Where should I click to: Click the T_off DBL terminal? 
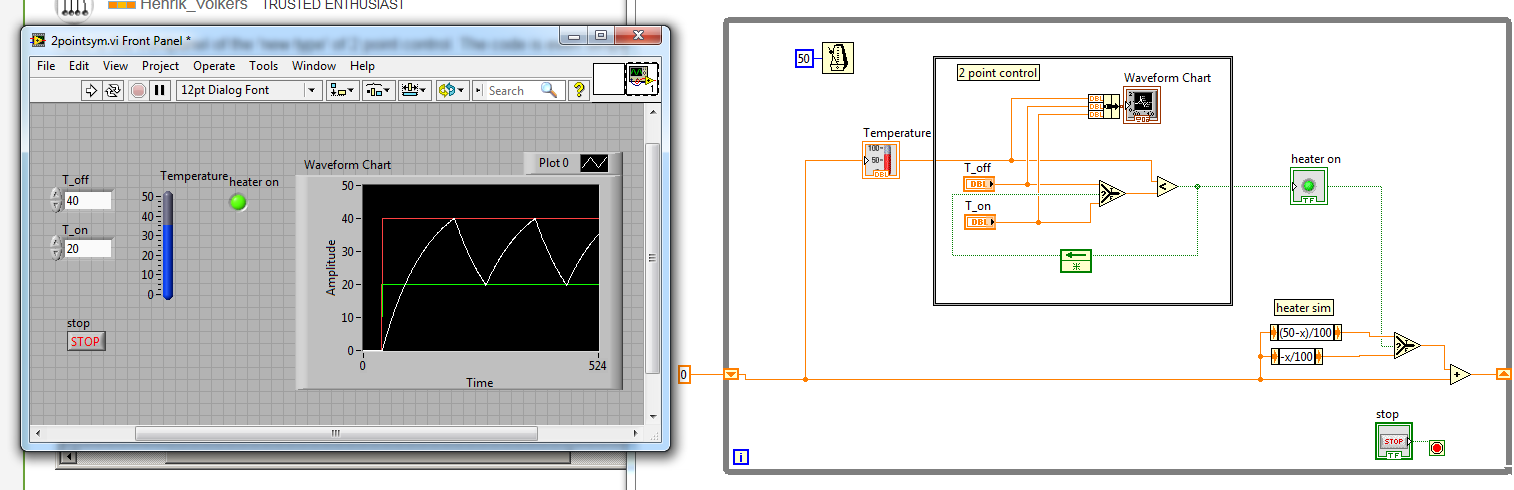(x=979, y=184)
